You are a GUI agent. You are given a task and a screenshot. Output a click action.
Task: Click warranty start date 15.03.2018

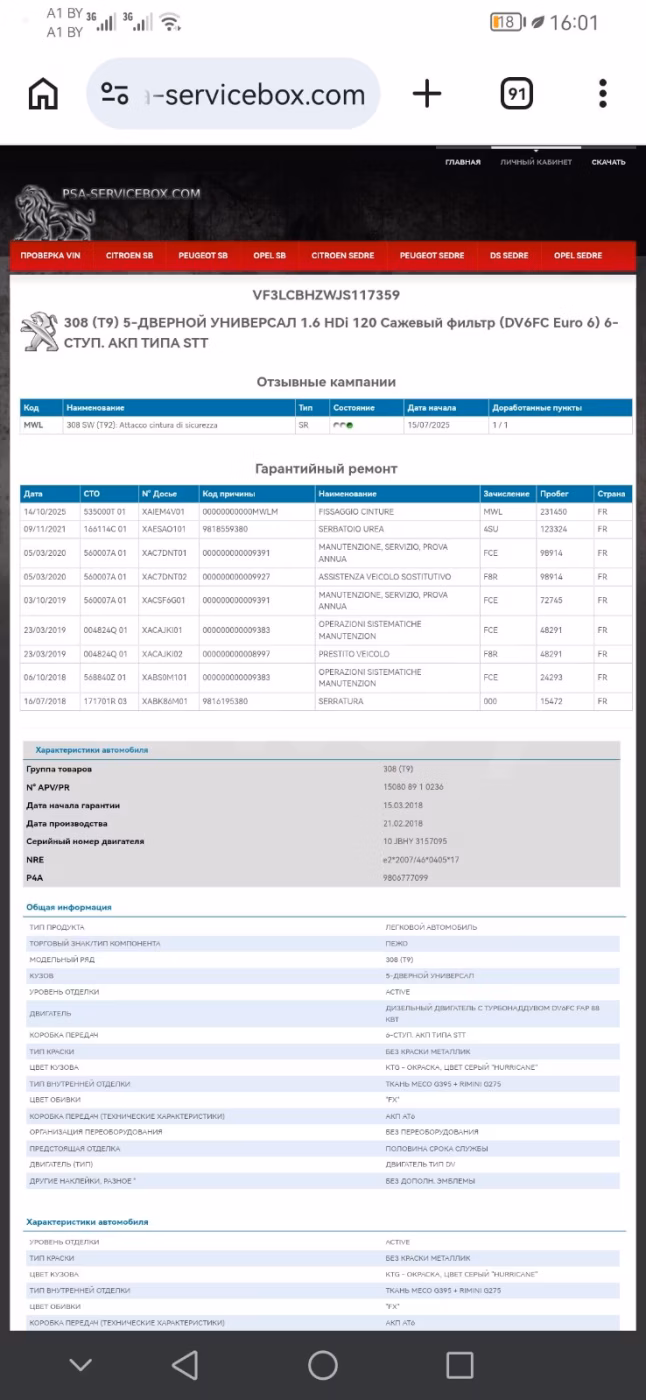click(x=404, y=805)
